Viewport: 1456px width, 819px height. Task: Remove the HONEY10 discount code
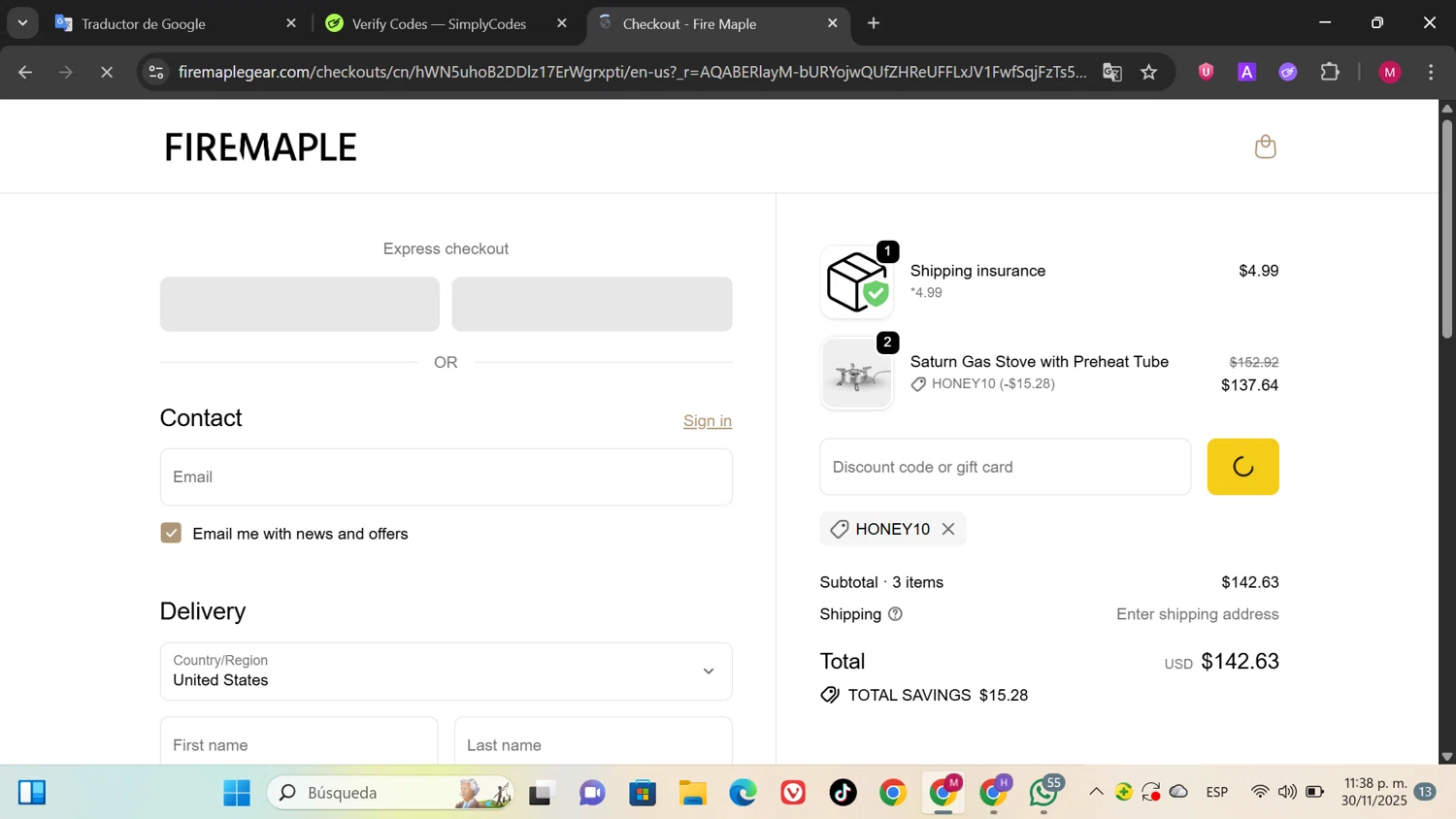coord(948,529)
